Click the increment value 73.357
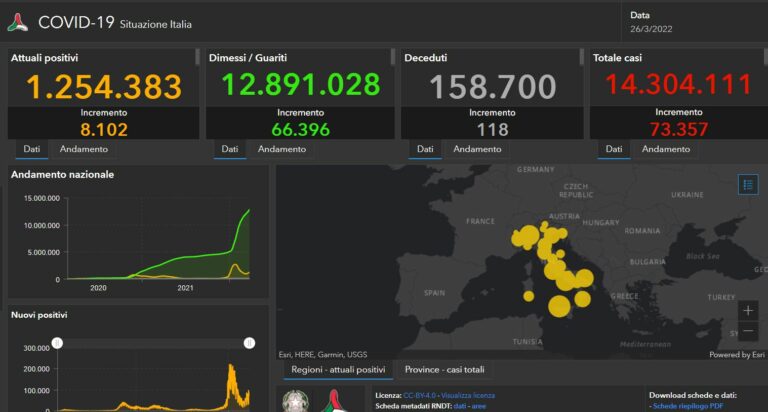The height and width of the screenshot is (412, 768). [x=678, y=129]
